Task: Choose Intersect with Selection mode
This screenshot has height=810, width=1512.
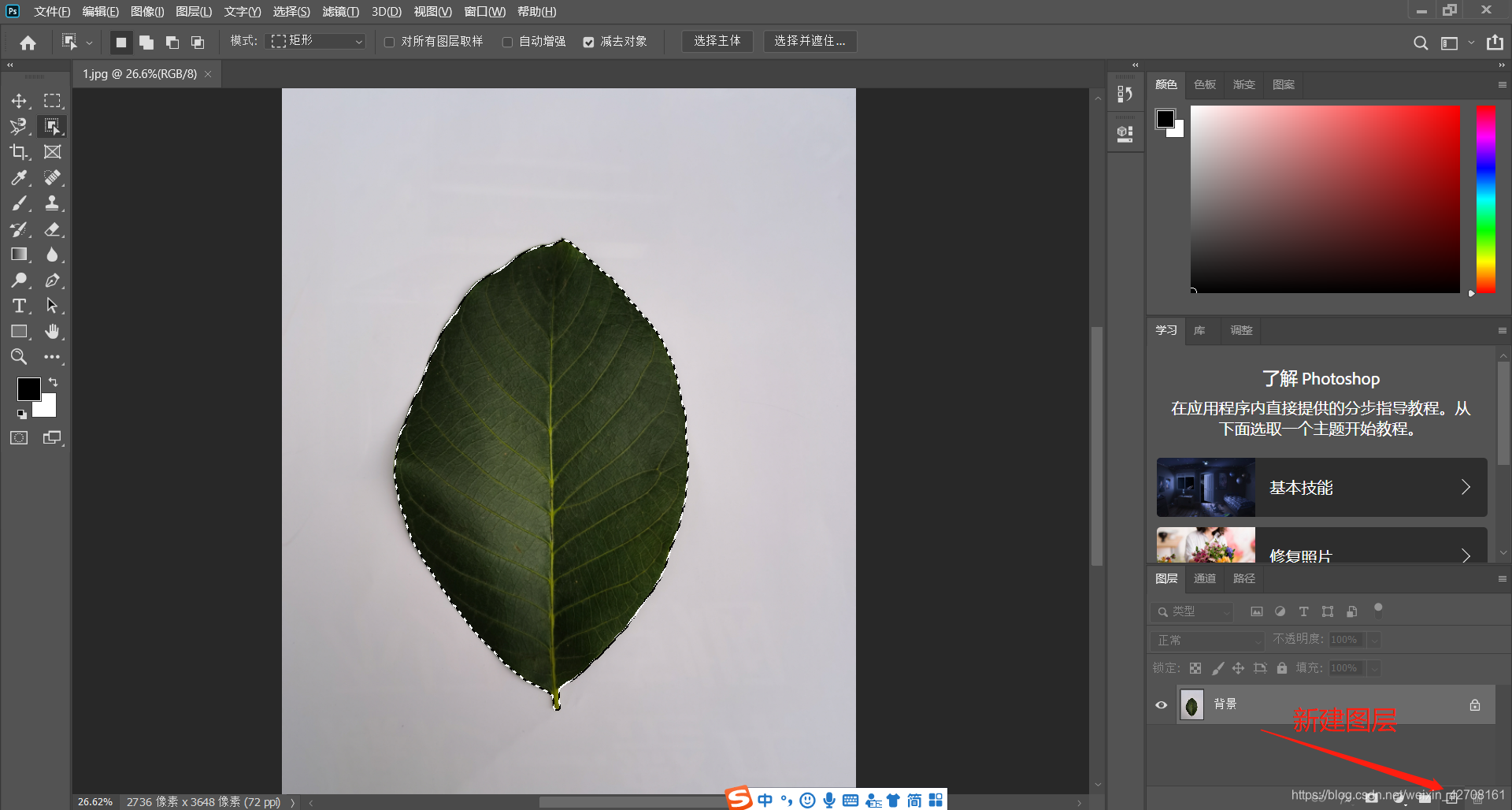Action: pos(198,43)
